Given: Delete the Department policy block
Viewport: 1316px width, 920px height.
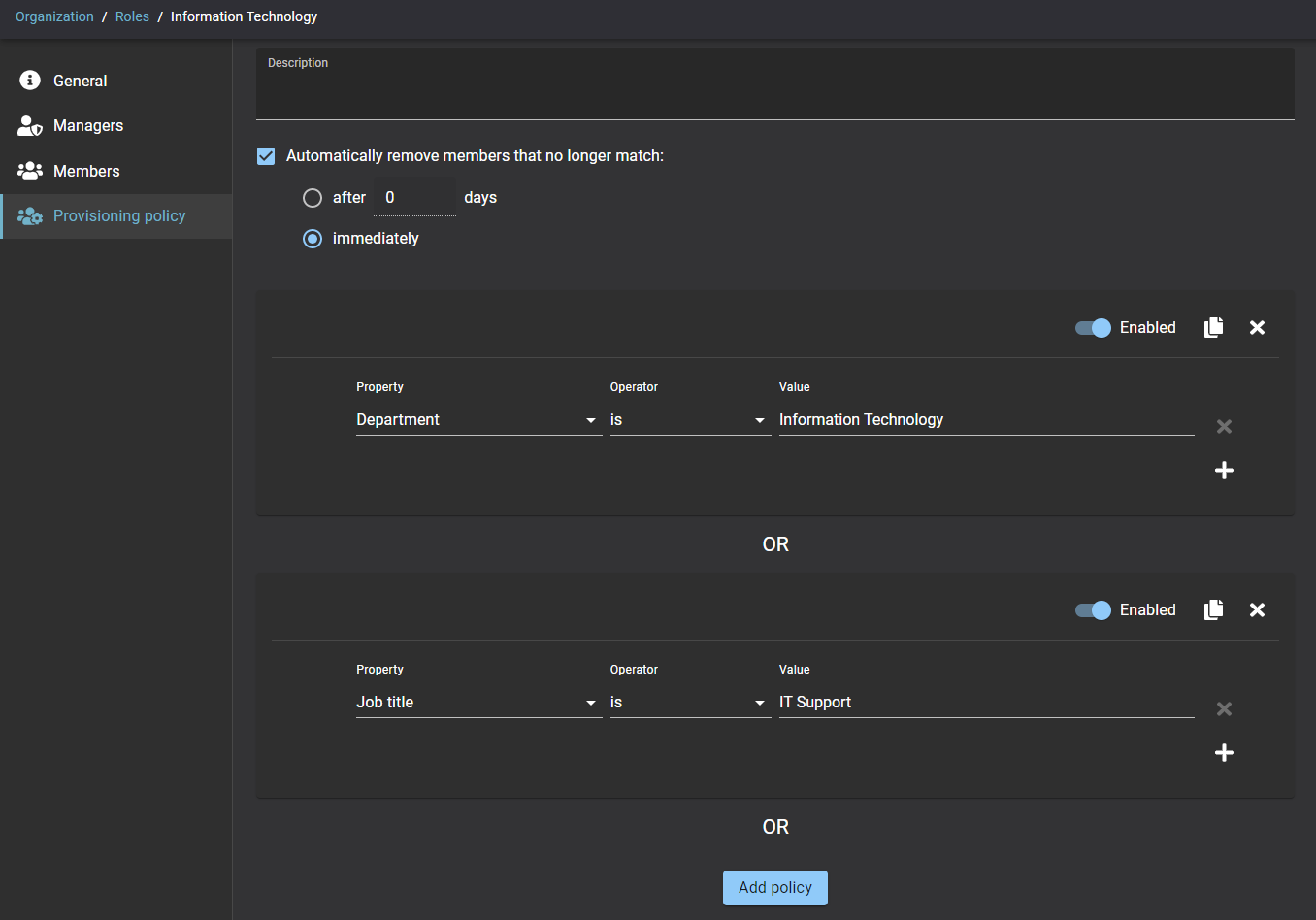Looking at the screenshot, I should coord(1257,328).
